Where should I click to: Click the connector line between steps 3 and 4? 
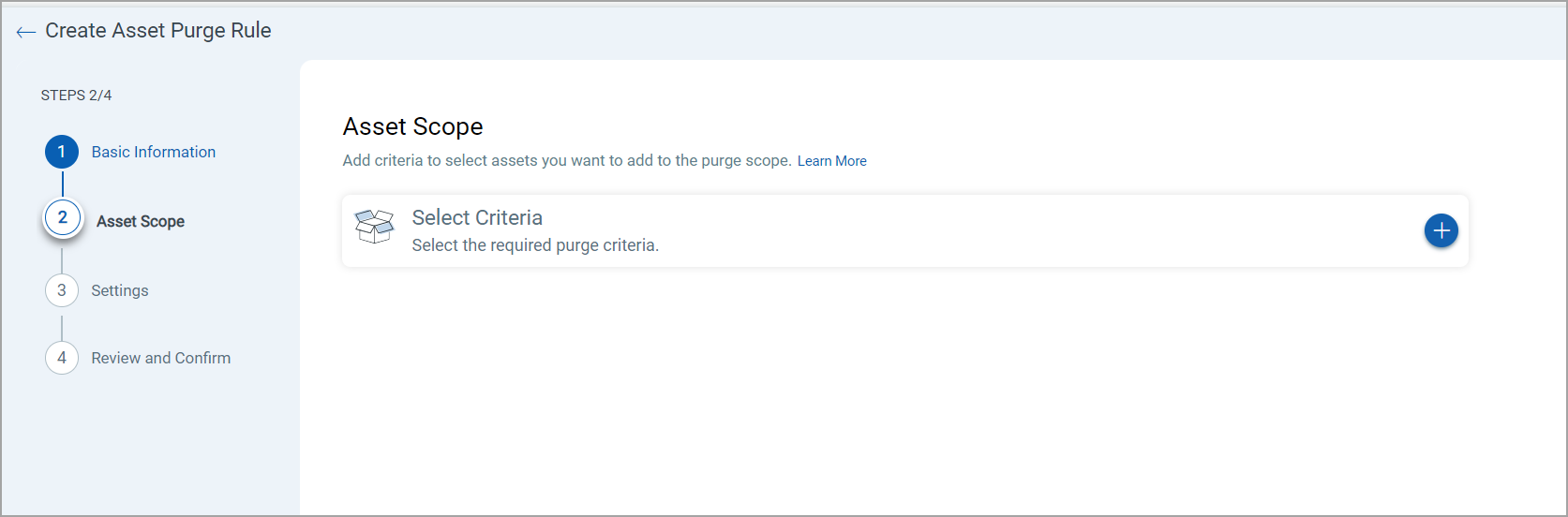click(x=62, y=328)
